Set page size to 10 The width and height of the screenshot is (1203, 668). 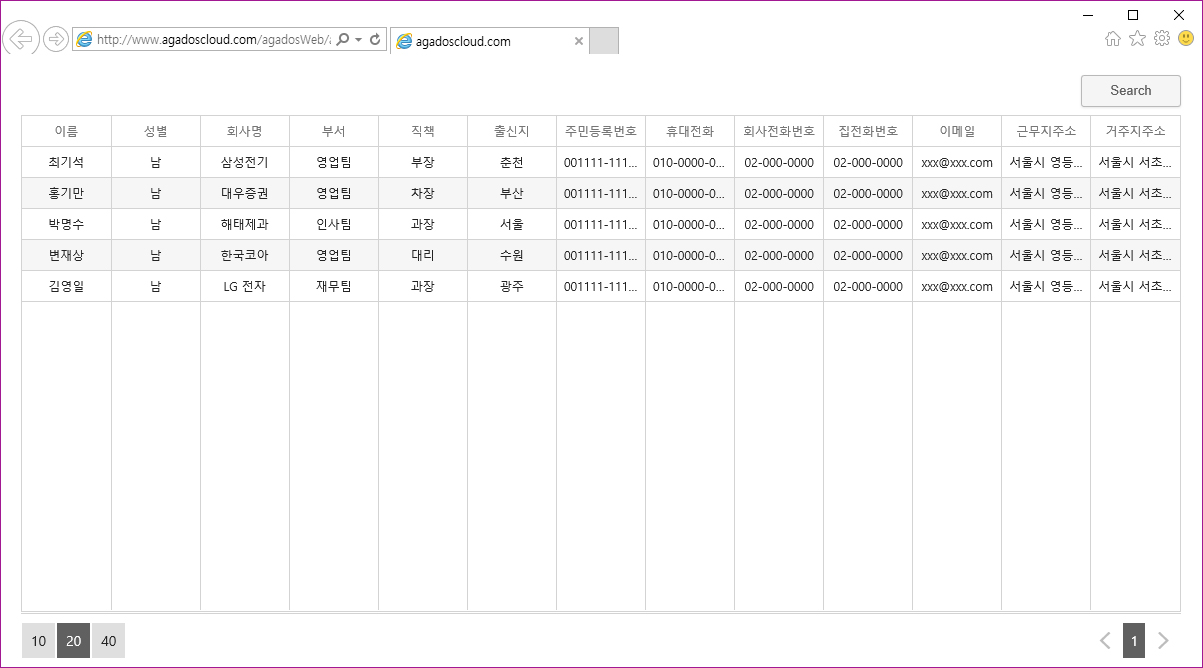point(38,641)
